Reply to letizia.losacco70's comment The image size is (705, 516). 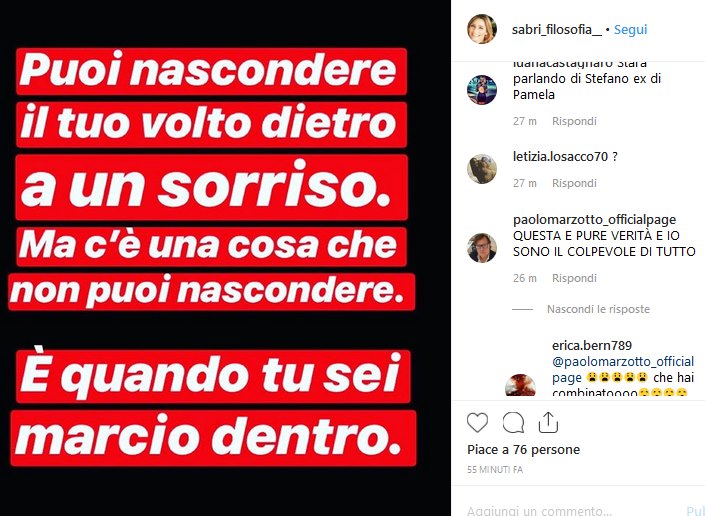(574, 183)
